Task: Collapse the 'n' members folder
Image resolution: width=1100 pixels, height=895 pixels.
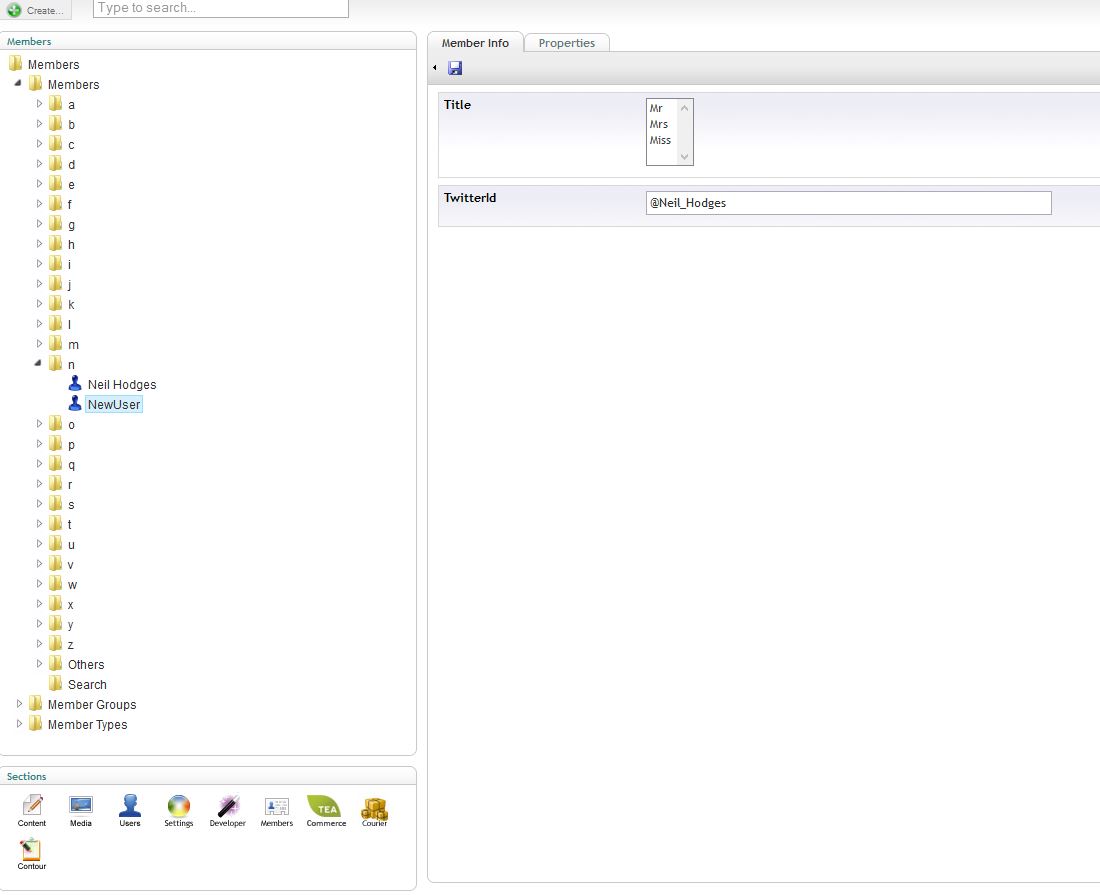Action: click(x=40, y=364)
